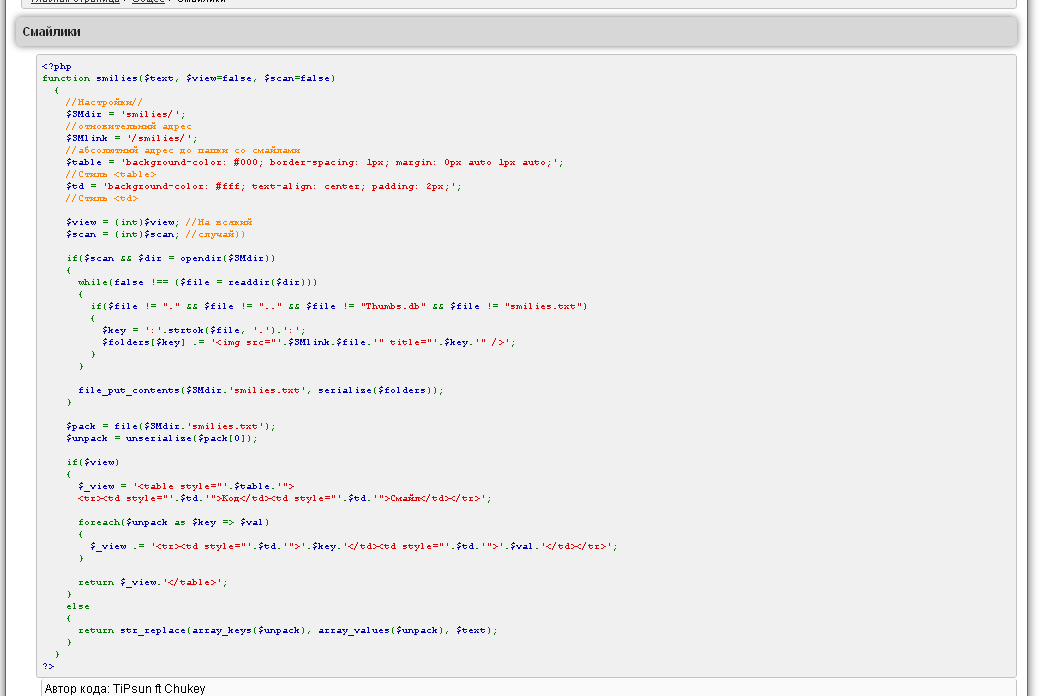
Task: Click the 'Смайлики' section header
Action: point(52,32)
